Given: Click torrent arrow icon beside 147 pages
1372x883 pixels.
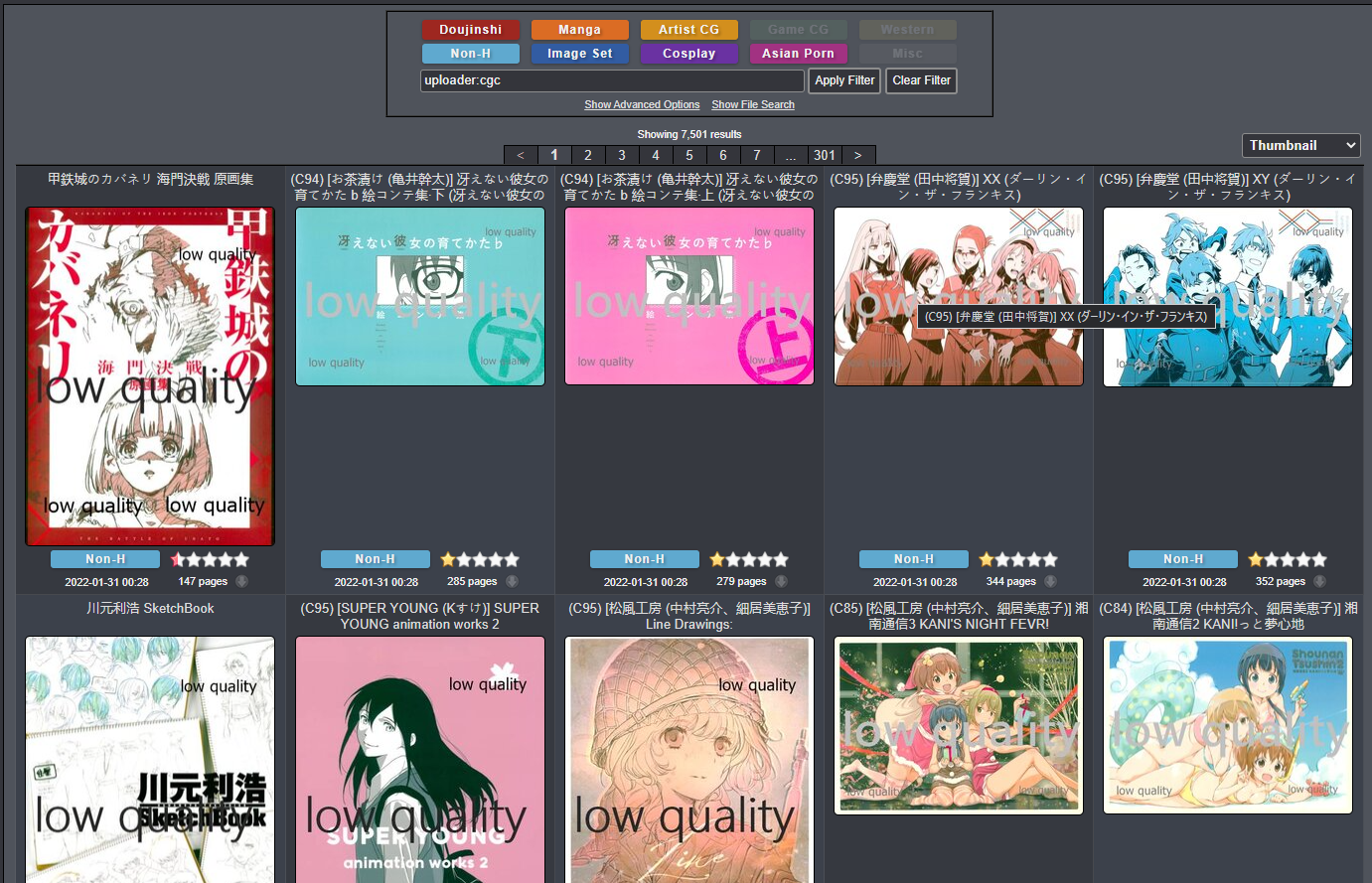Looking at the screenshot, I should (x=241, y=581).
